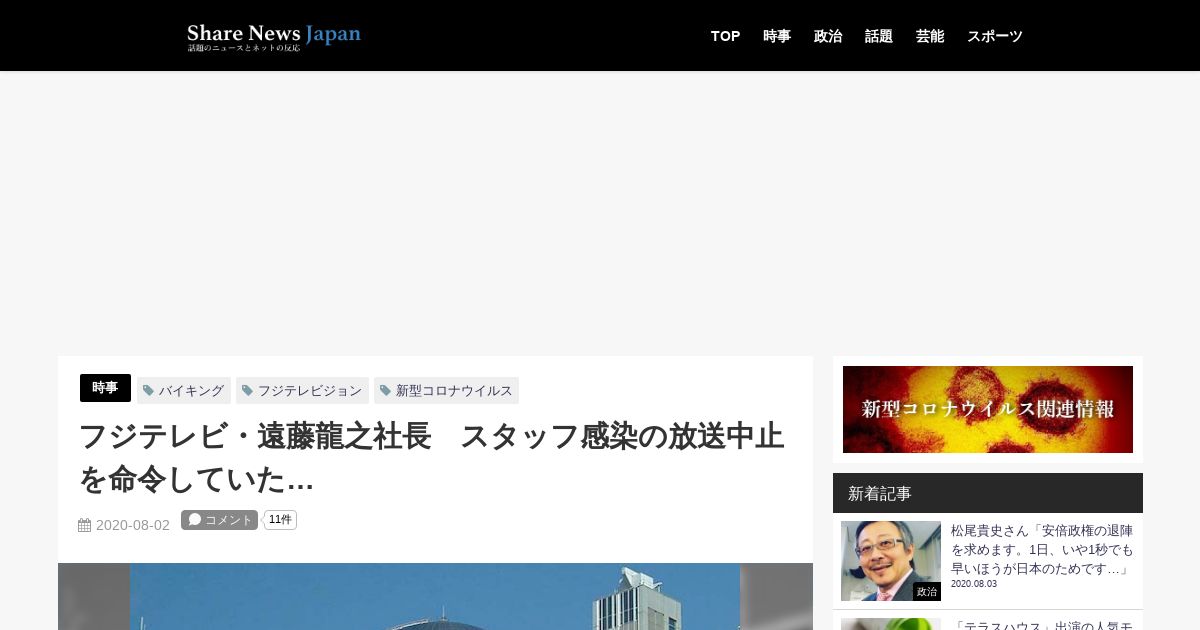Screen dimensions: 1200x630
Task: Open the 話題 navigation menu
Action: pyautogui.click(x=879, y=36)
